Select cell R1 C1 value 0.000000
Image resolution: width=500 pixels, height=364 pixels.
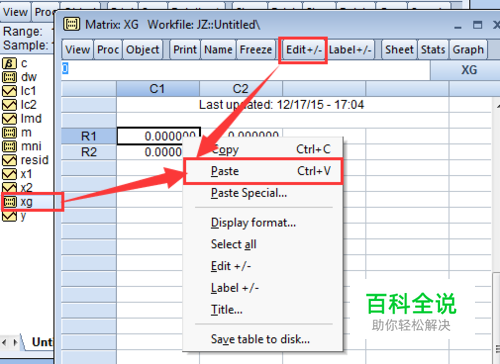coord(158,136)
